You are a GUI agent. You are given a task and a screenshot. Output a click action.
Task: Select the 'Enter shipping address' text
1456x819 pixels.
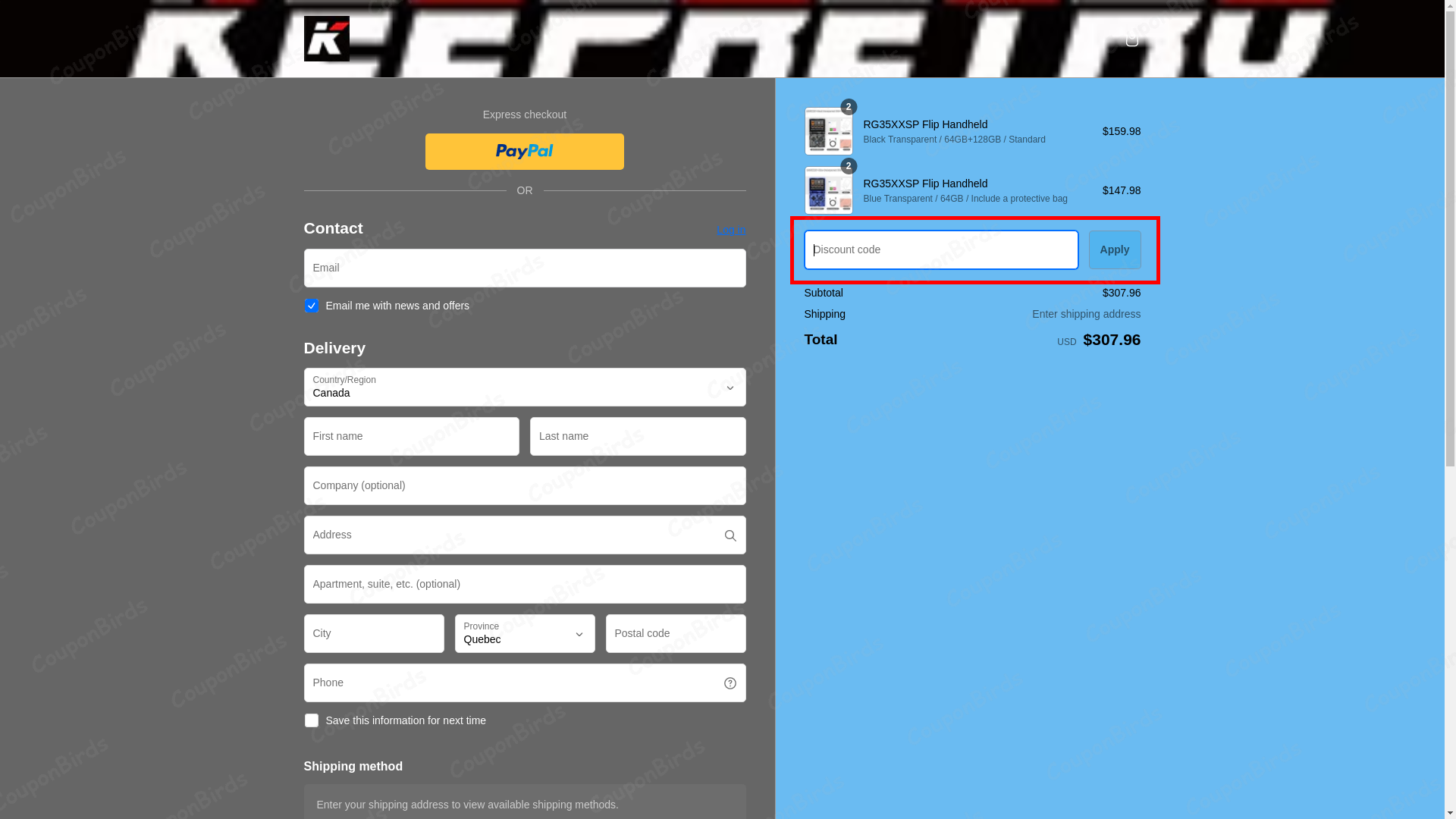click(x=1086, y=314)
